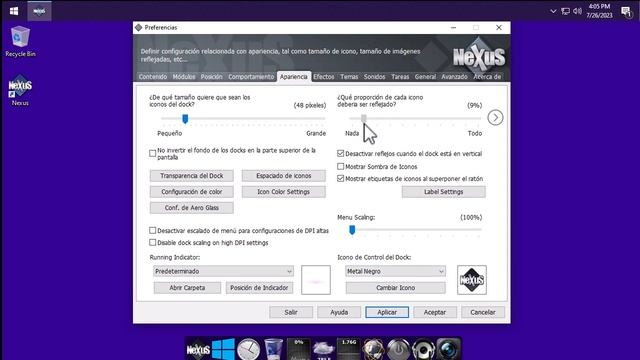The width and height of the screenshot is (640, 360).
Task: Check 'Desactivar escalado de menú' for DPI altas
Action: tap(153, 230)
